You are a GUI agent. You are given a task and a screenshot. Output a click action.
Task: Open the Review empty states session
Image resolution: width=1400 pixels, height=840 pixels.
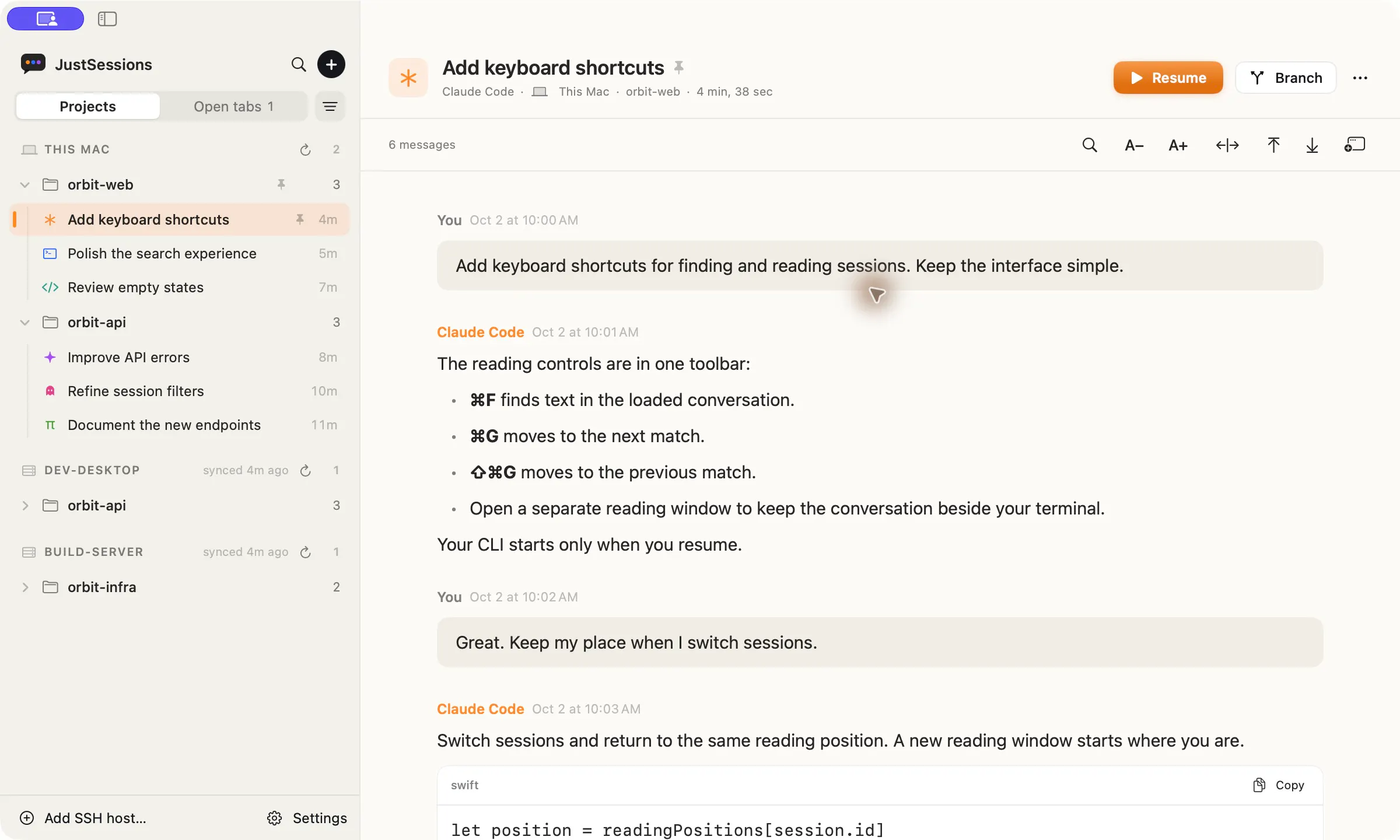(x=180, y=287)
